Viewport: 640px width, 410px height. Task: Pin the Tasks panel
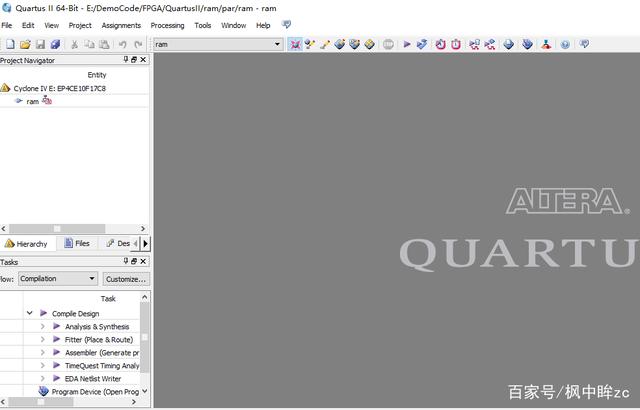coord(126,261)
